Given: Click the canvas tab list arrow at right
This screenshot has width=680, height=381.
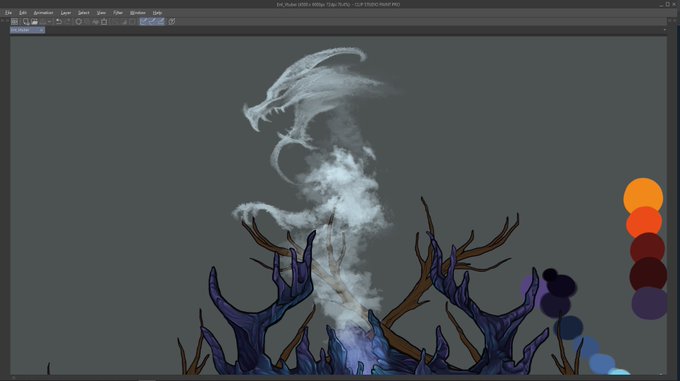Looking at the screenshot, I should 665,30.
